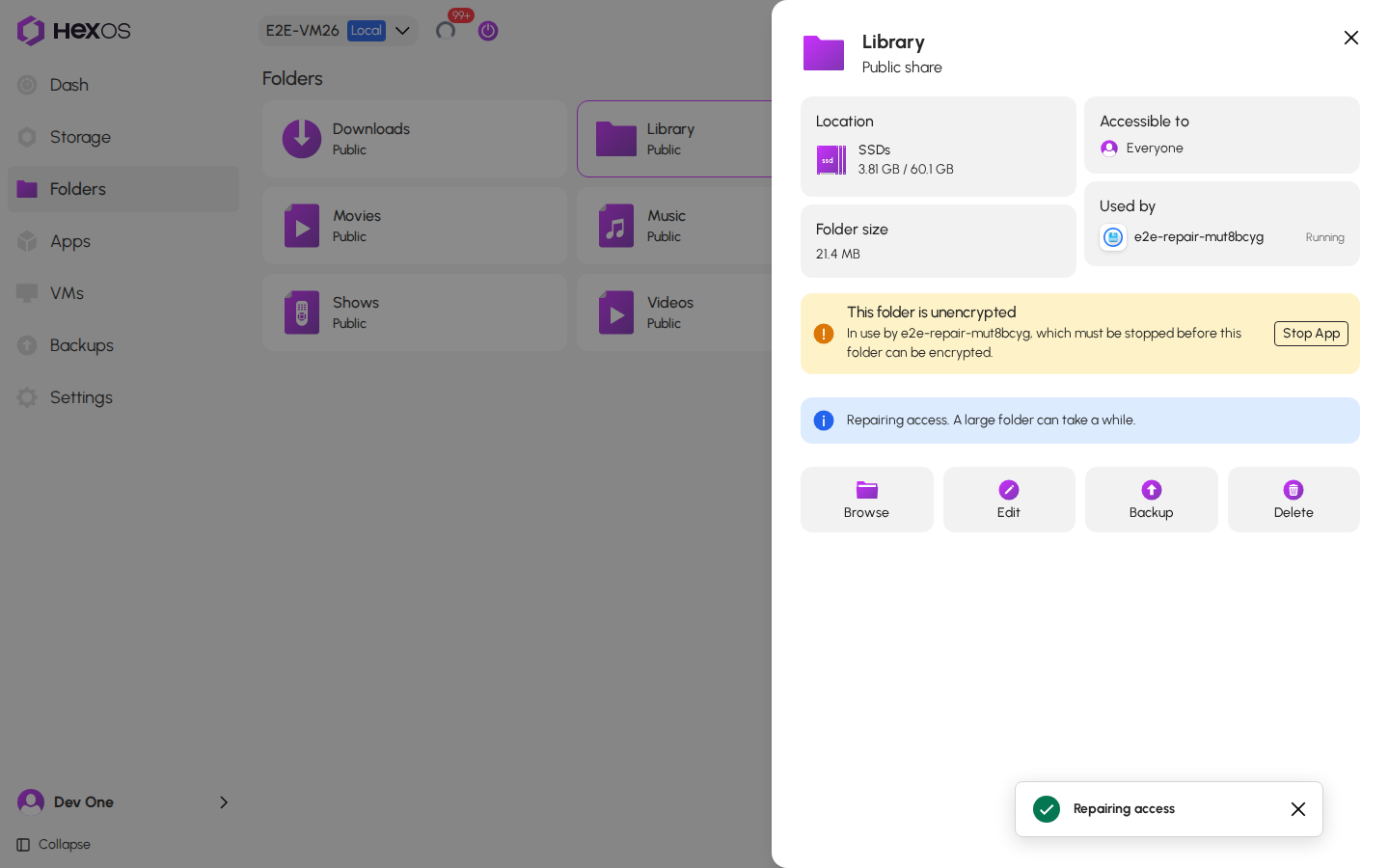The height and width of the screenshot is (868, 1389).
Task: Click the Browse folder button
Action: click(x=867, y=500)
